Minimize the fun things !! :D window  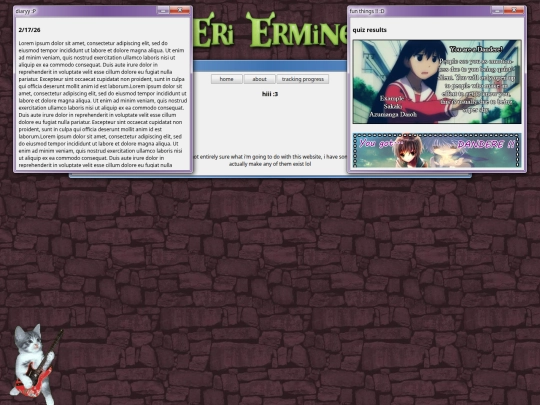[497, 10]
